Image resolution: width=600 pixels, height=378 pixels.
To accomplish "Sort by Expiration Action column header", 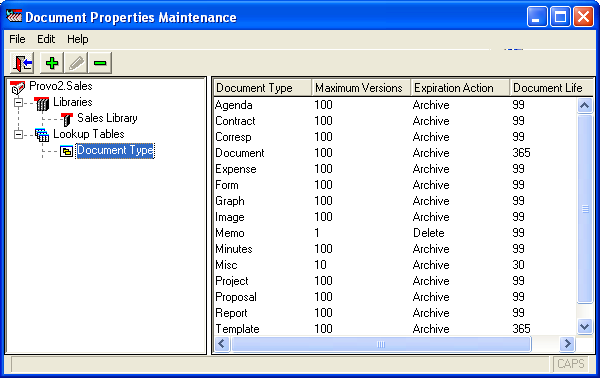I will (x=460, y=88).
